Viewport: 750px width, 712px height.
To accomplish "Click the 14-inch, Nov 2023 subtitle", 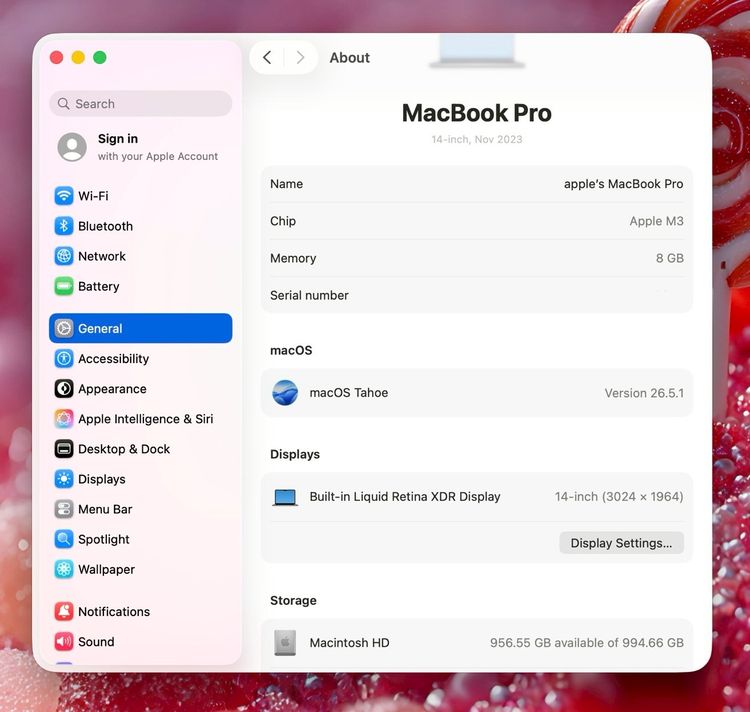I will tap(476, 139).
